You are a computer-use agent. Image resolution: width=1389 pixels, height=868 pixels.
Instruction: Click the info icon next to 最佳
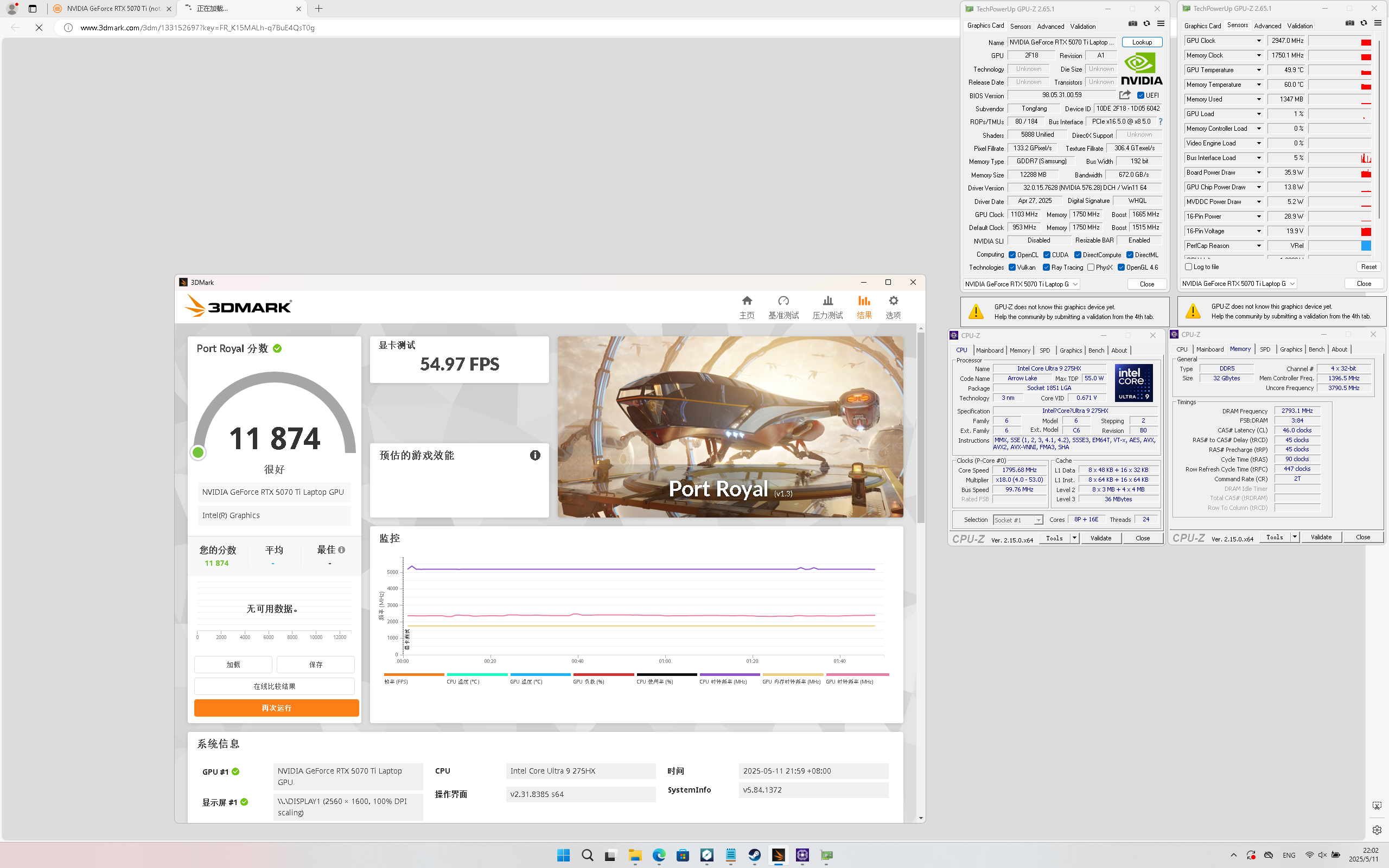click(341, 550)
